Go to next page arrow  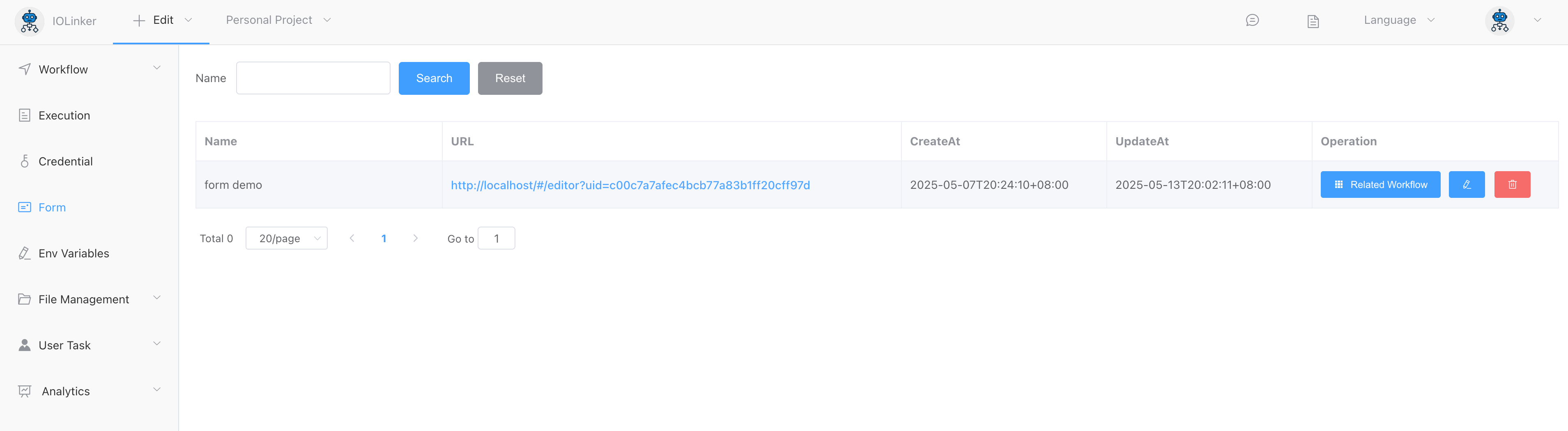[x=415, y=238]
